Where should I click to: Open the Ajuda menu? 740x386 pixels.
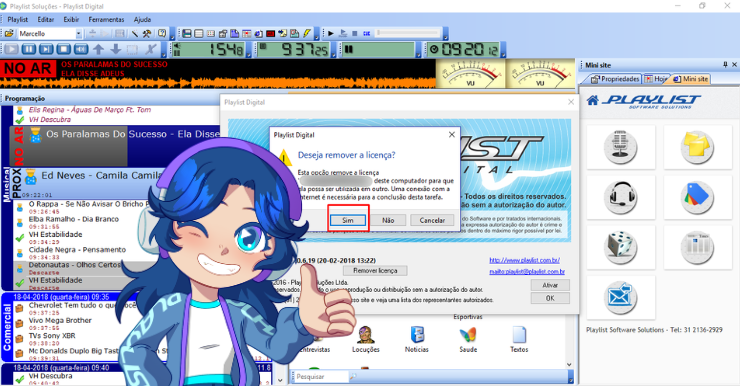(142, 19)
